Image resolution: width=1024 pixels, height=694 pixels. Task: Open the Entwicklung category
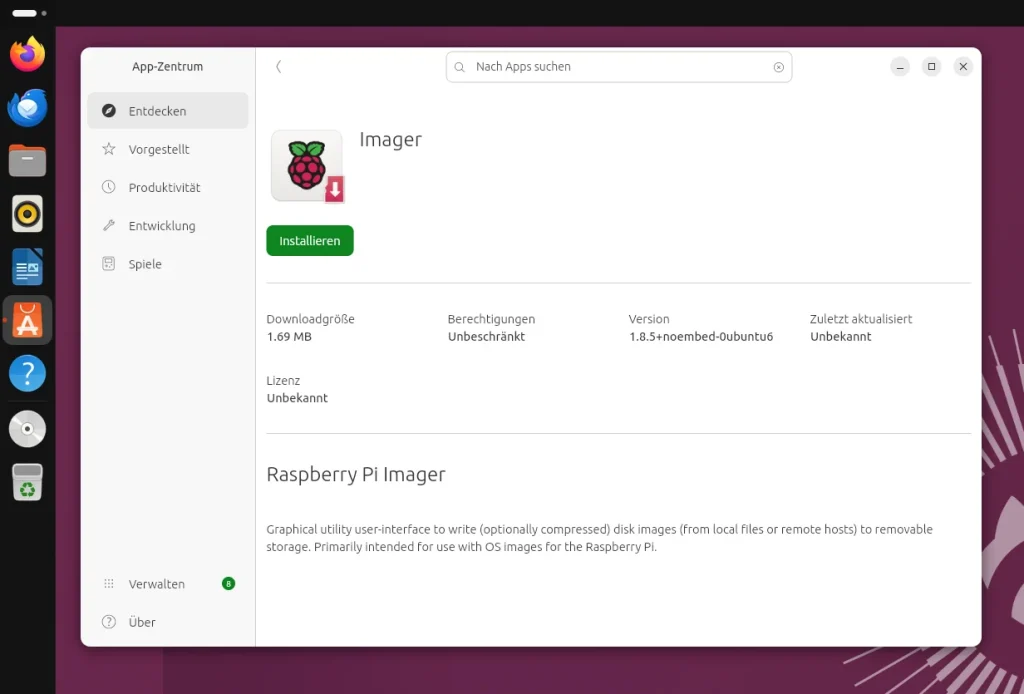168,225
